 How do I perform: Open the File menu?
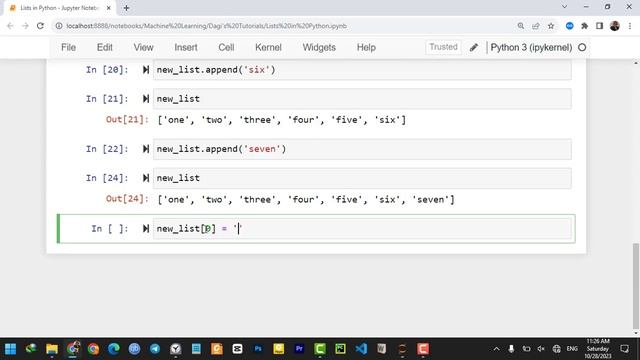coord(68,47)
